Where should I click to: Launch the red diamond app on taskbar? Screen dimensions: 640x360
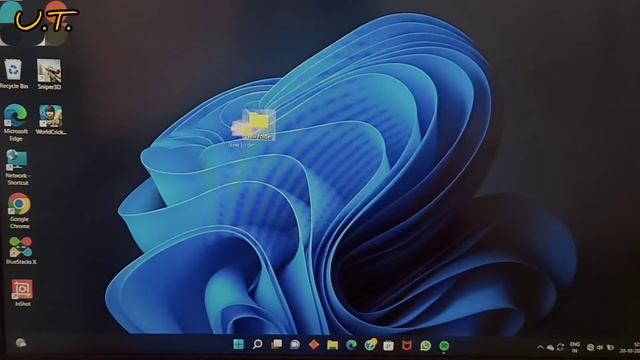click(314, 345)
